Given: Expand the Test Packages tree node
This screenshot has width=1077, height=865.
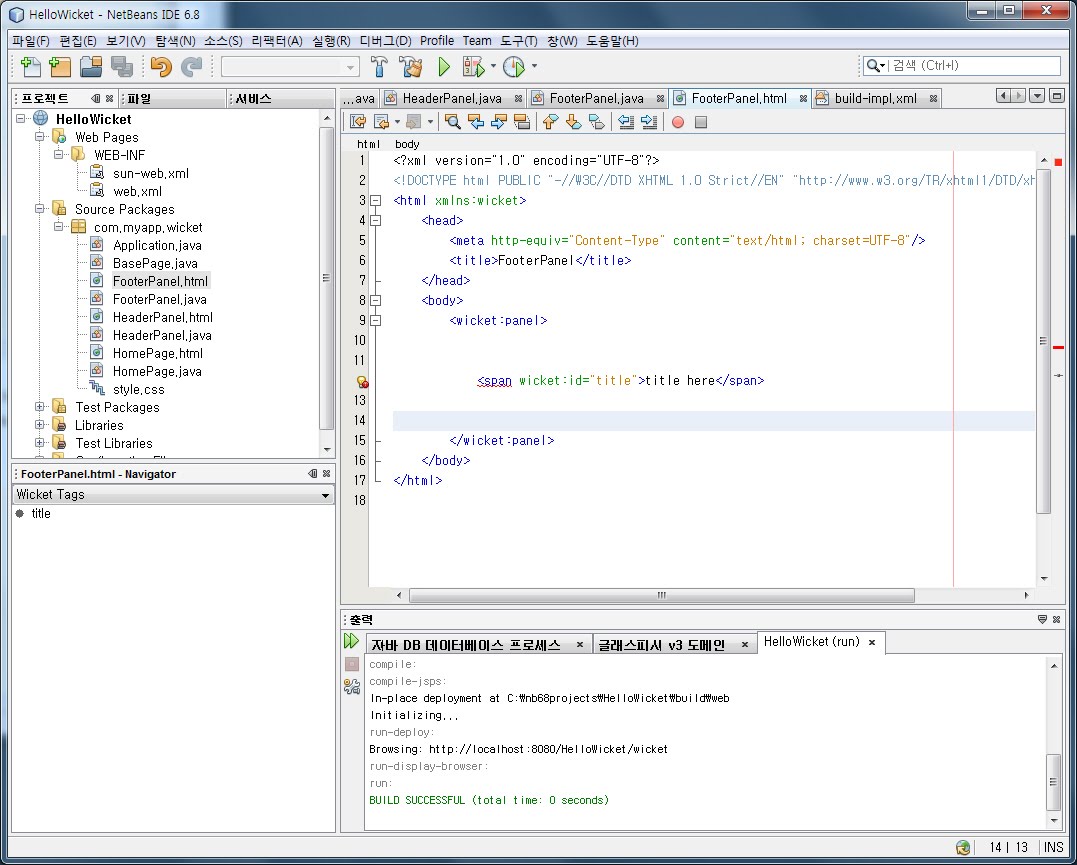Looking at the screenshot, I should coord(40,407).
